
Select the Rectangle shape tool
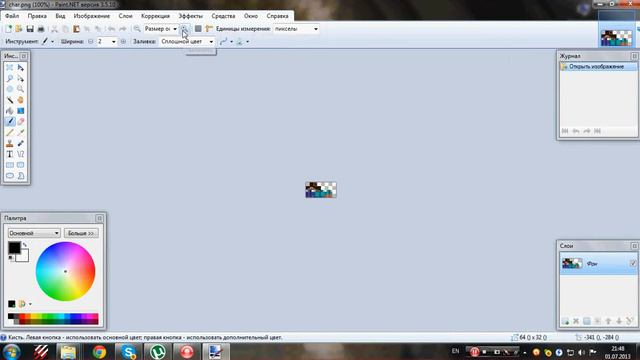(10, 165)
